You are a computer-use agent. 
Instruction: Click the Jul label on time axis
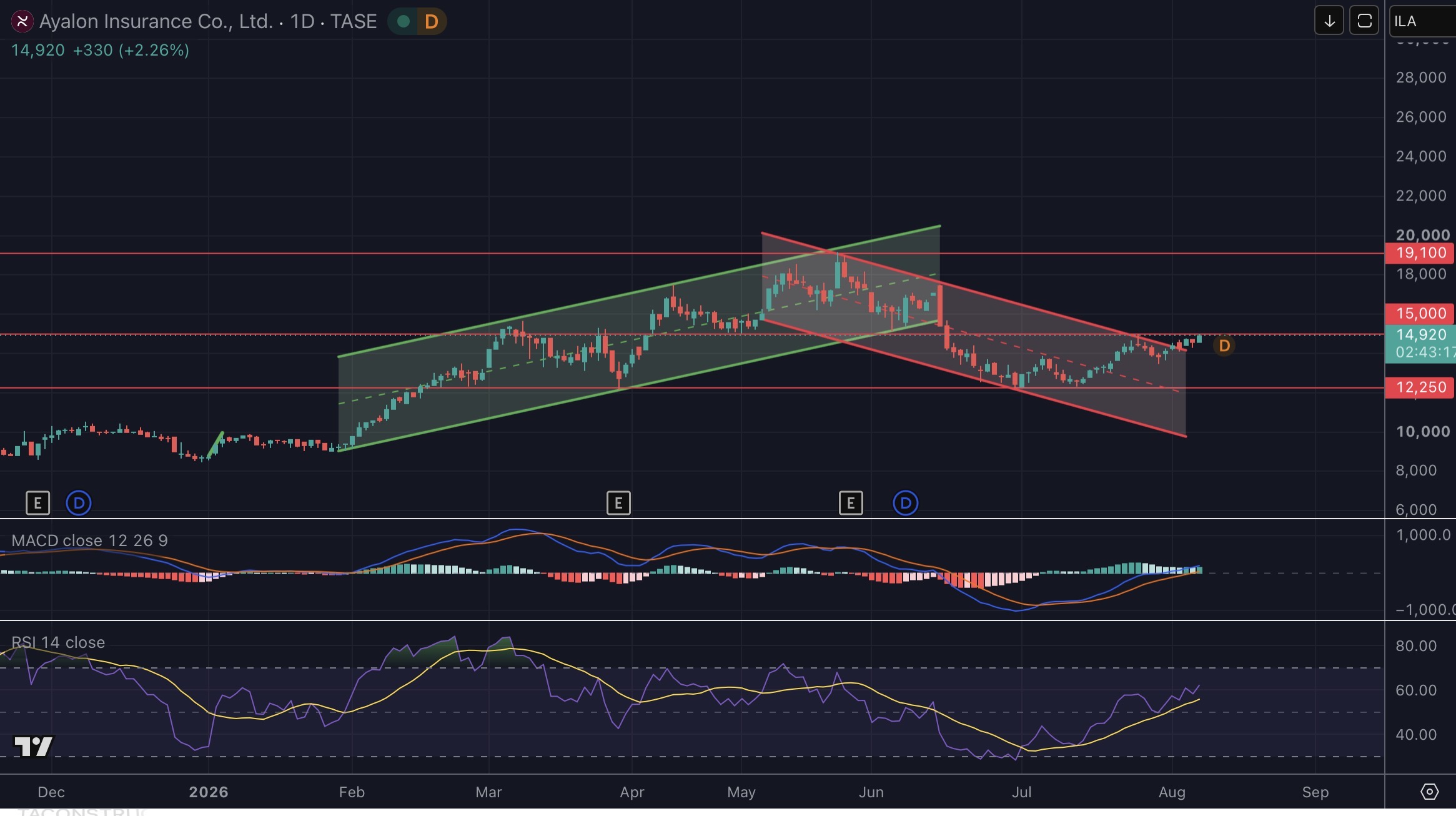click(1022, 792)
